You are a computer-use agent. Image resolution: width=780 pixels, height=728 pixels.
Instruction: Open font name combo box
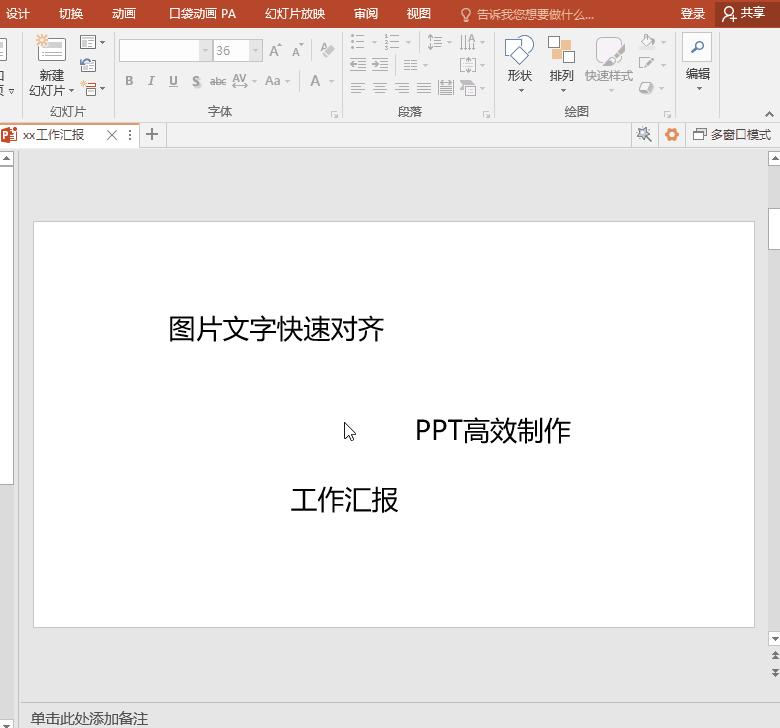click(x=166, y=50)
